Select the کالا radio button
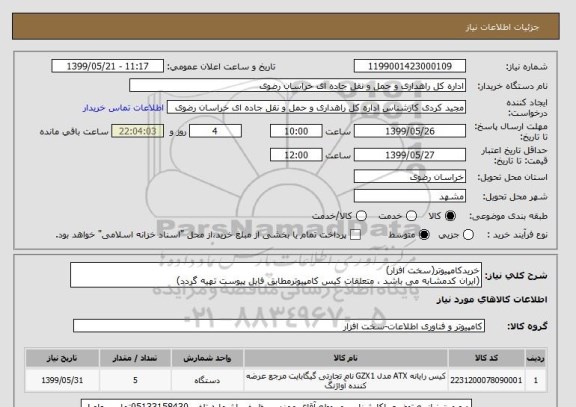Screen dimensions: 576x407 (x=450, y=216)
